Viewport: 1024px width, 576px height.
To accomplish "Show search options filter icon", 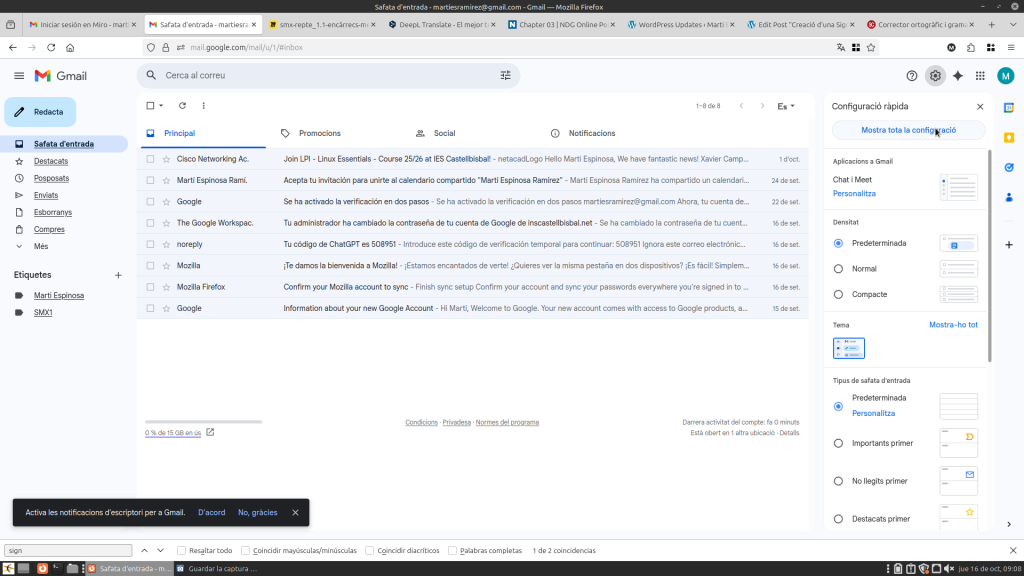I will click(505, 75).
